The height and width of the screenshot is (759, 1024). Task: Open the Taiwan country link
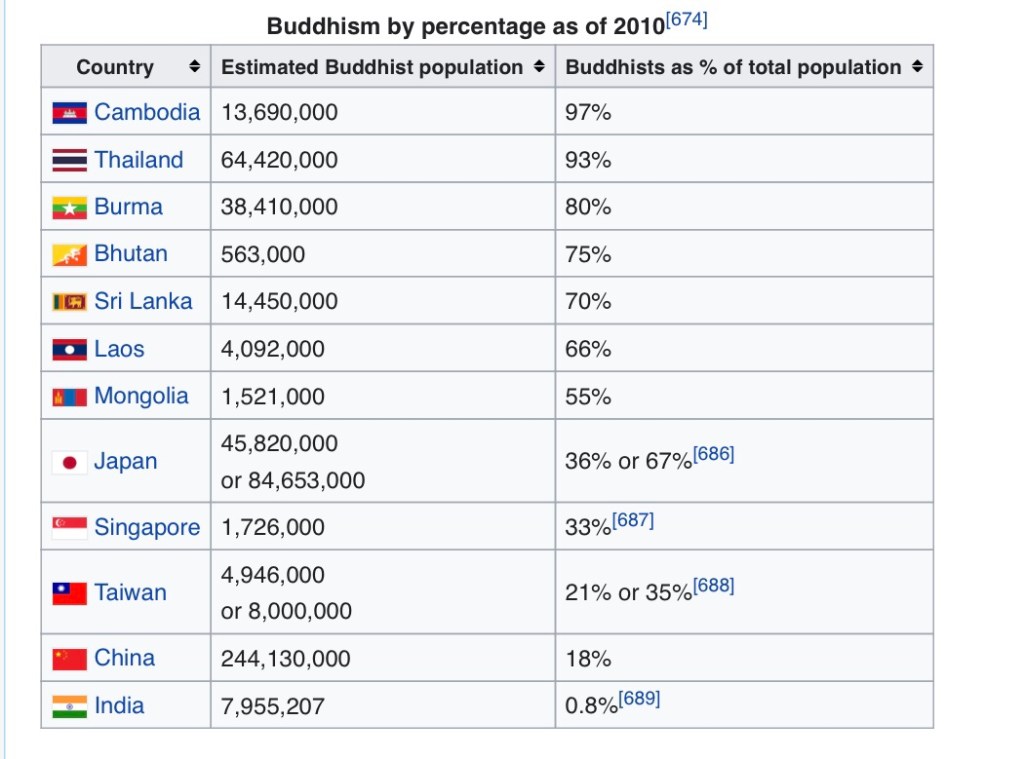[130, 593]
